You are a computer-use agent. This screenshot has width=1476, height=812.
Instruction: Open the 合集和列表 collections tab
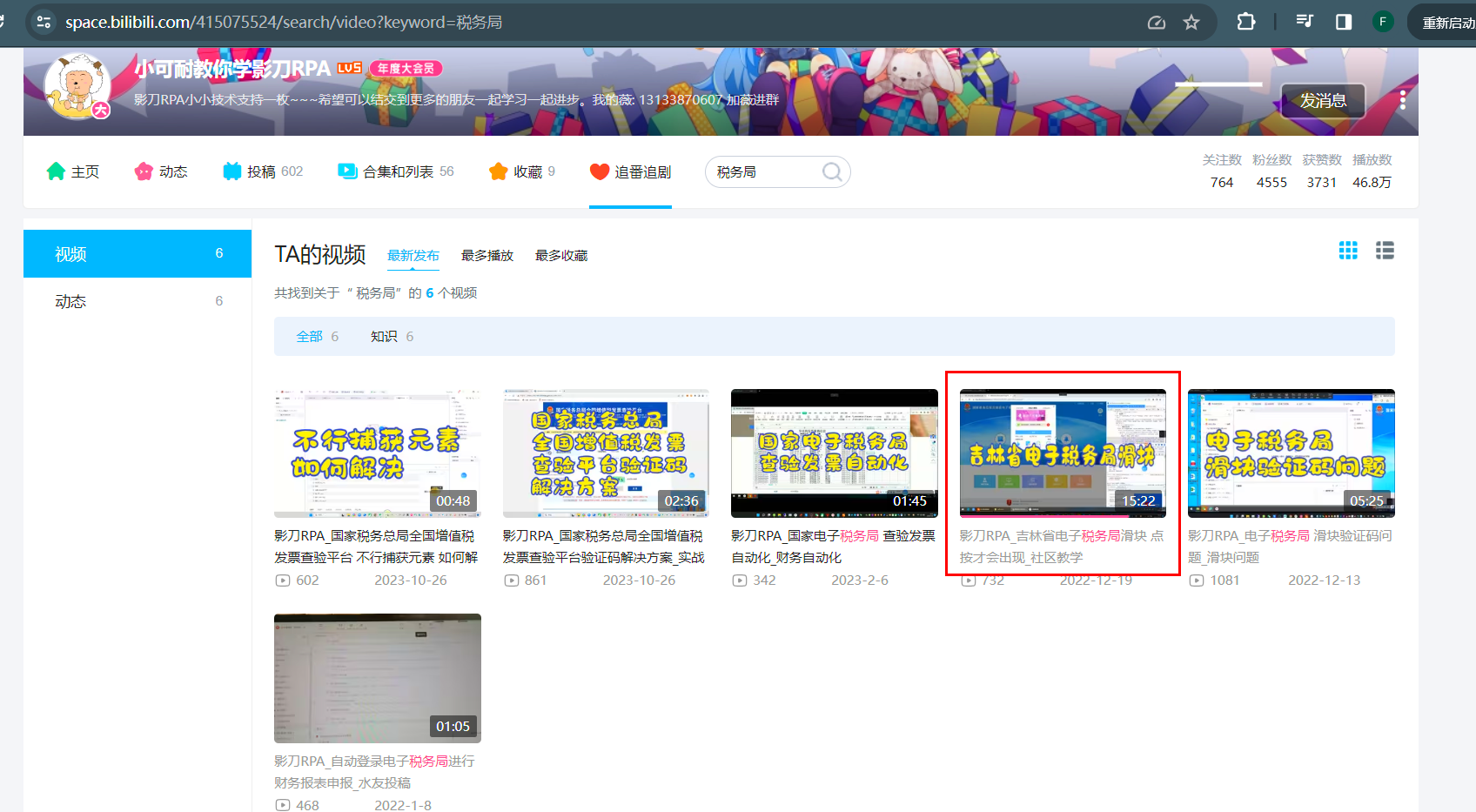point(396,171)
